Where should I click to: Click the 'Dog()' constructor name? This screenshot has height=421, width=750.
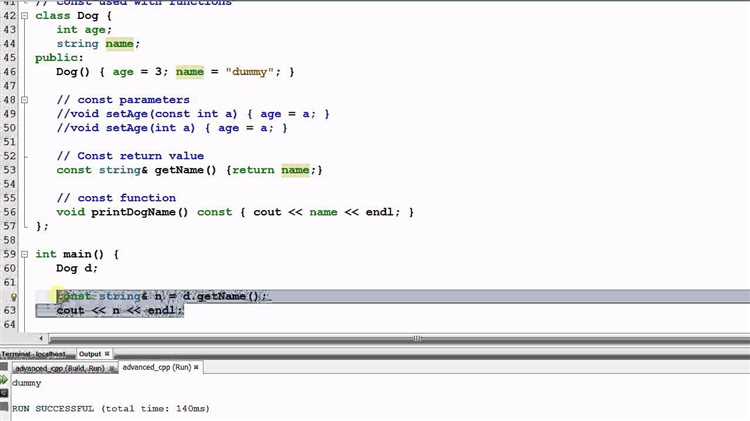point(73,72)
